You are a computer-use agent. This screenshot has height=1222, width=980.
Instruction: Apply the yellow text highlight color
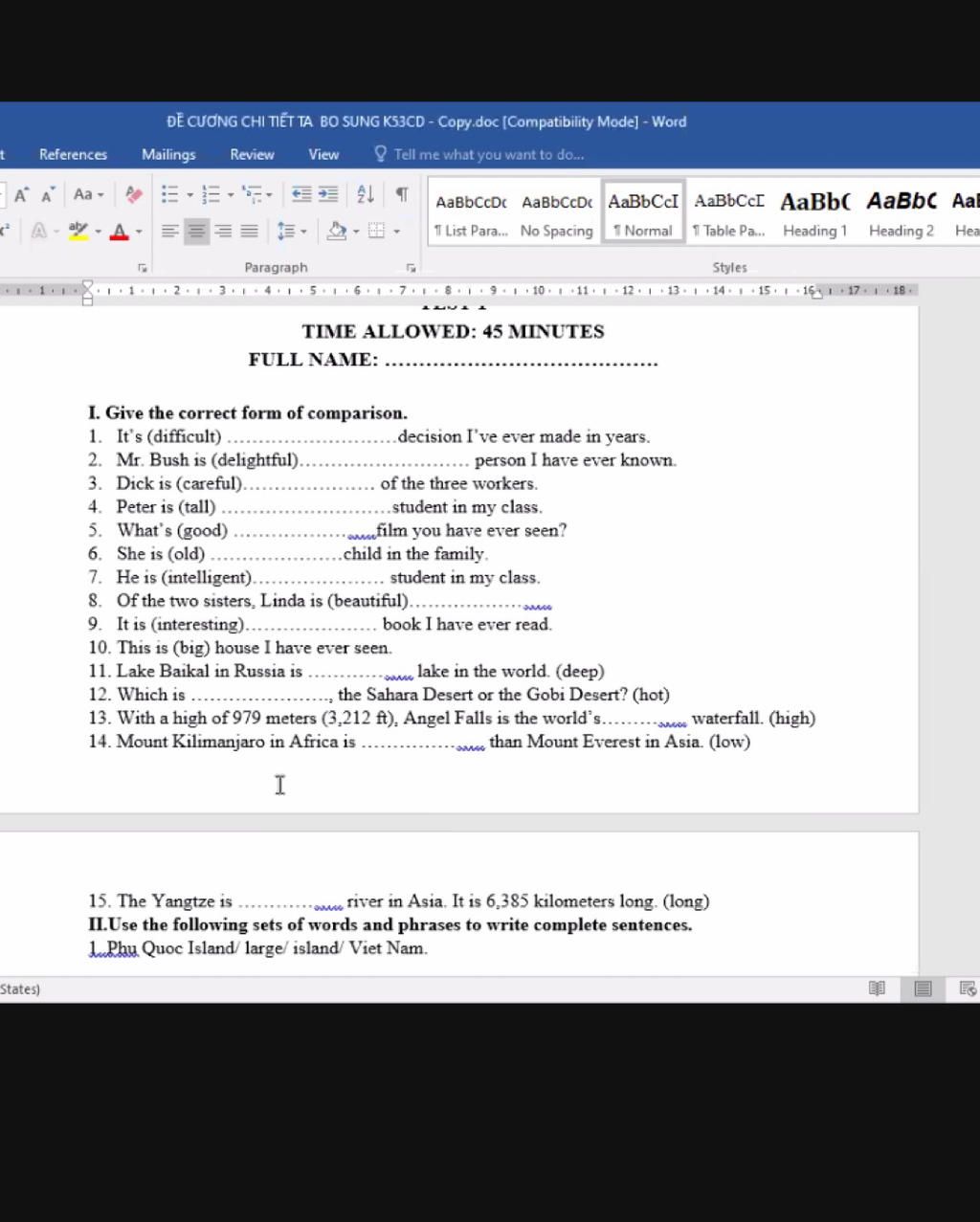[x=78, y=231]
